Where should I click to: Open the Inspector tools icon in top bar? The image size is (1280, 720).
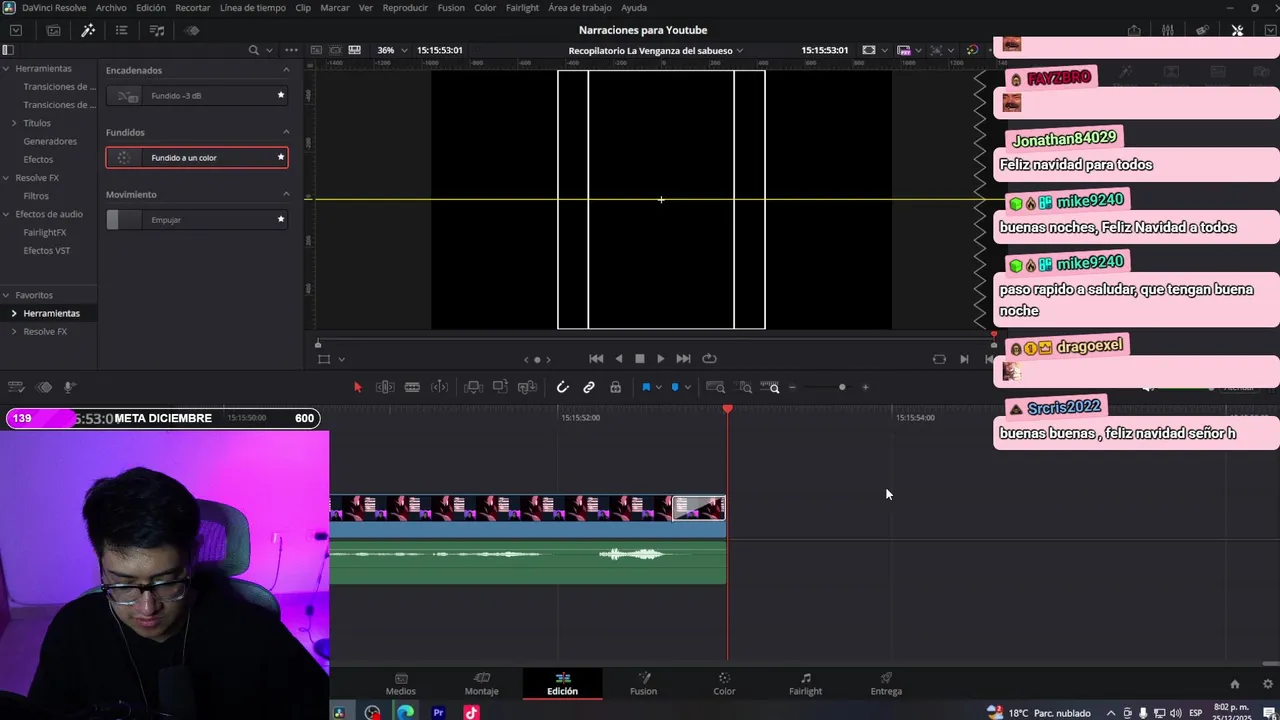point(1237,30)
